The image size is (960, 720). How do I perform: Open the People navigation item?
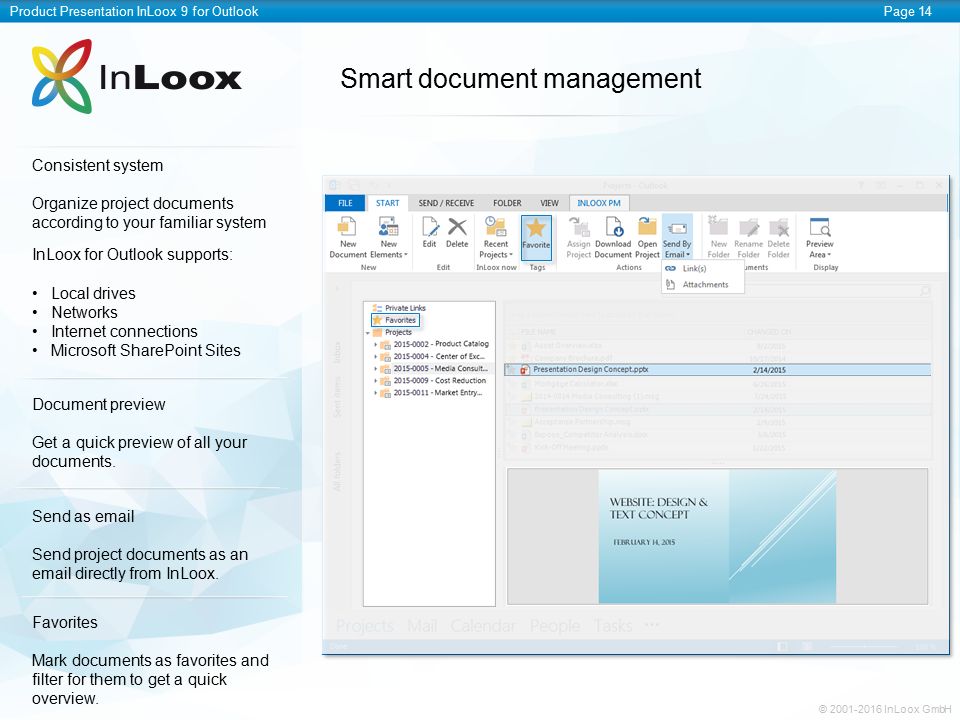click(555, 626)
